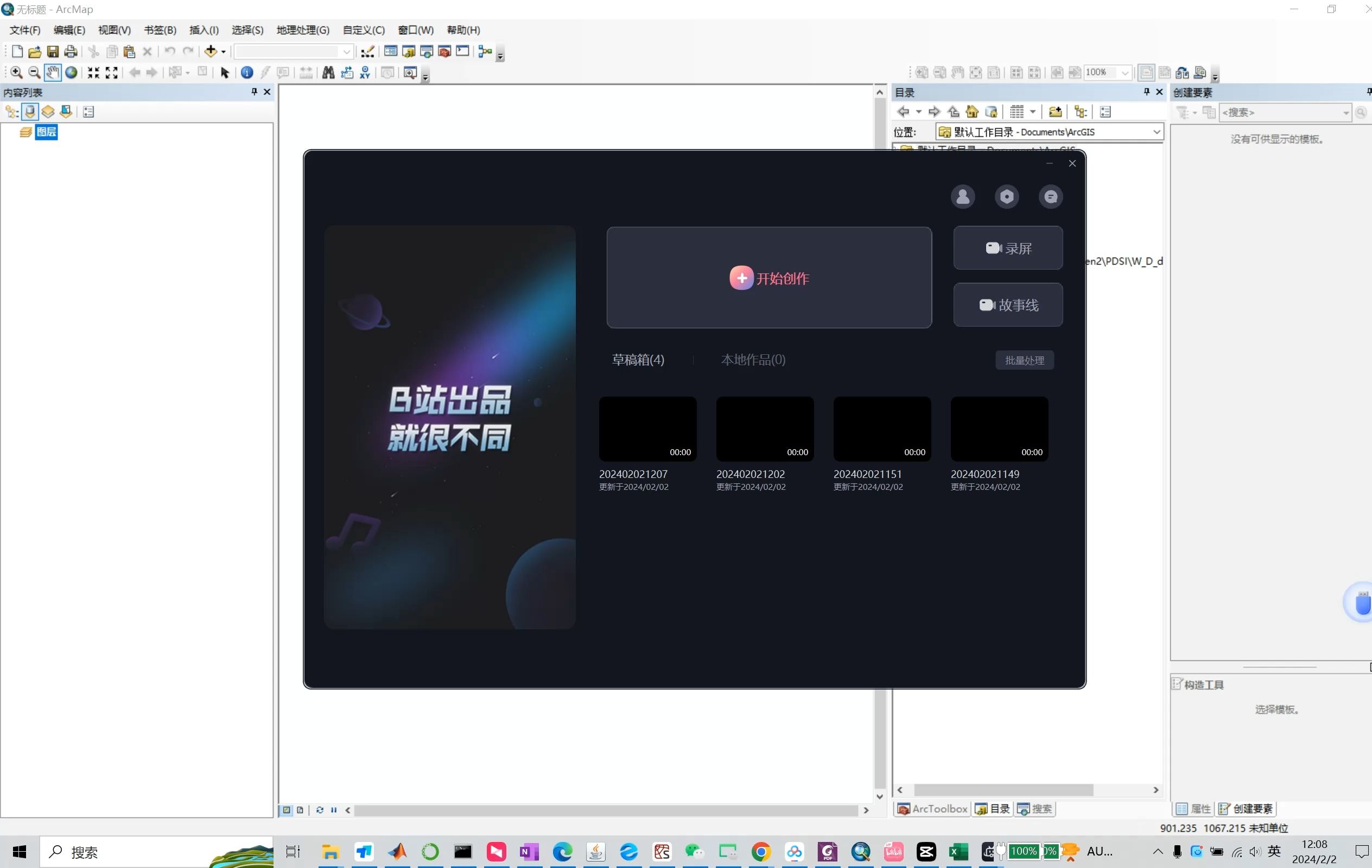Open the 地理处理(G) menu
Viewport: 1372px width, 868px height.
click(302, 30)
